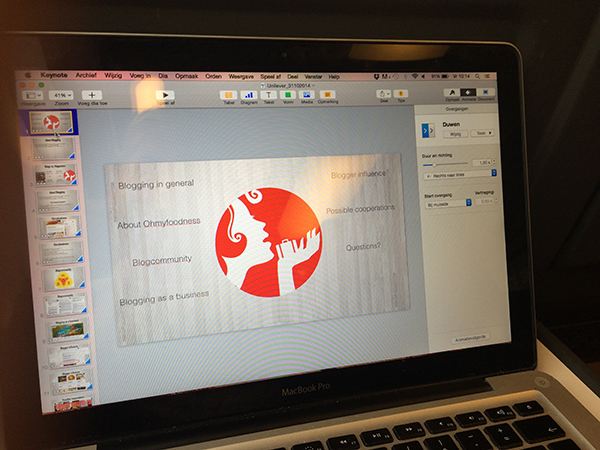The width and height of the screenshot is (600, 450).
Task: Open the Animatie inspector tab
Action: point(468,92)
